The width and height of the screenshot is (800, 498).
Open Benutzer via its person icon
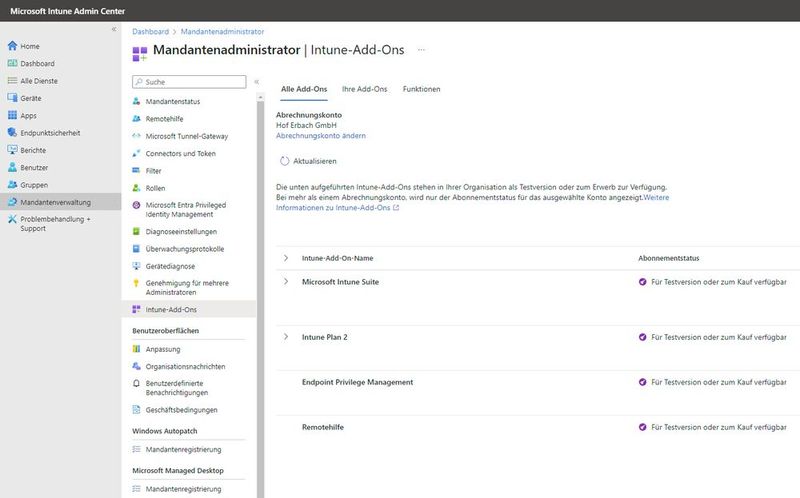(12, 167)
